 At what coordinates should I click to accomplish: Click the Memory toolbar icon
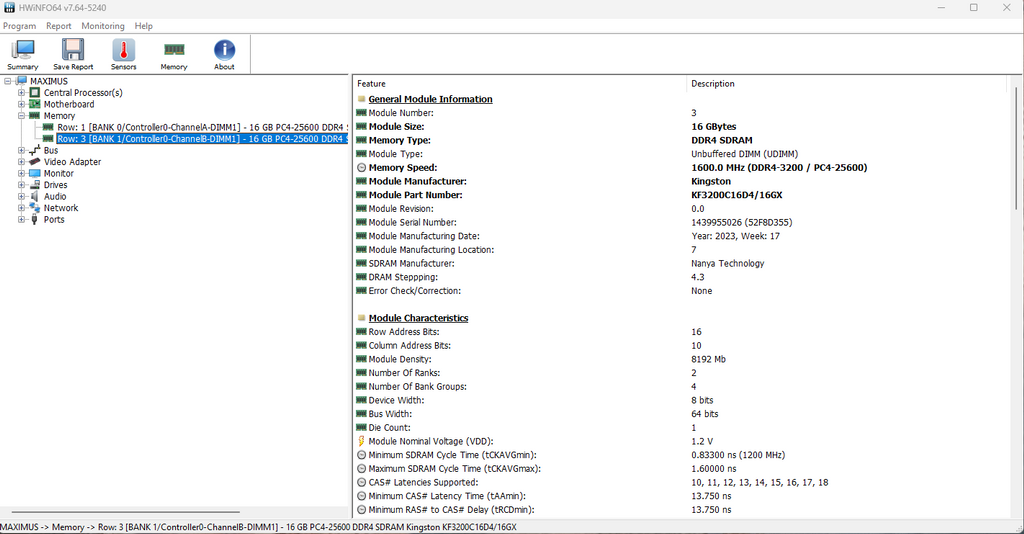[x=174, y=50]
